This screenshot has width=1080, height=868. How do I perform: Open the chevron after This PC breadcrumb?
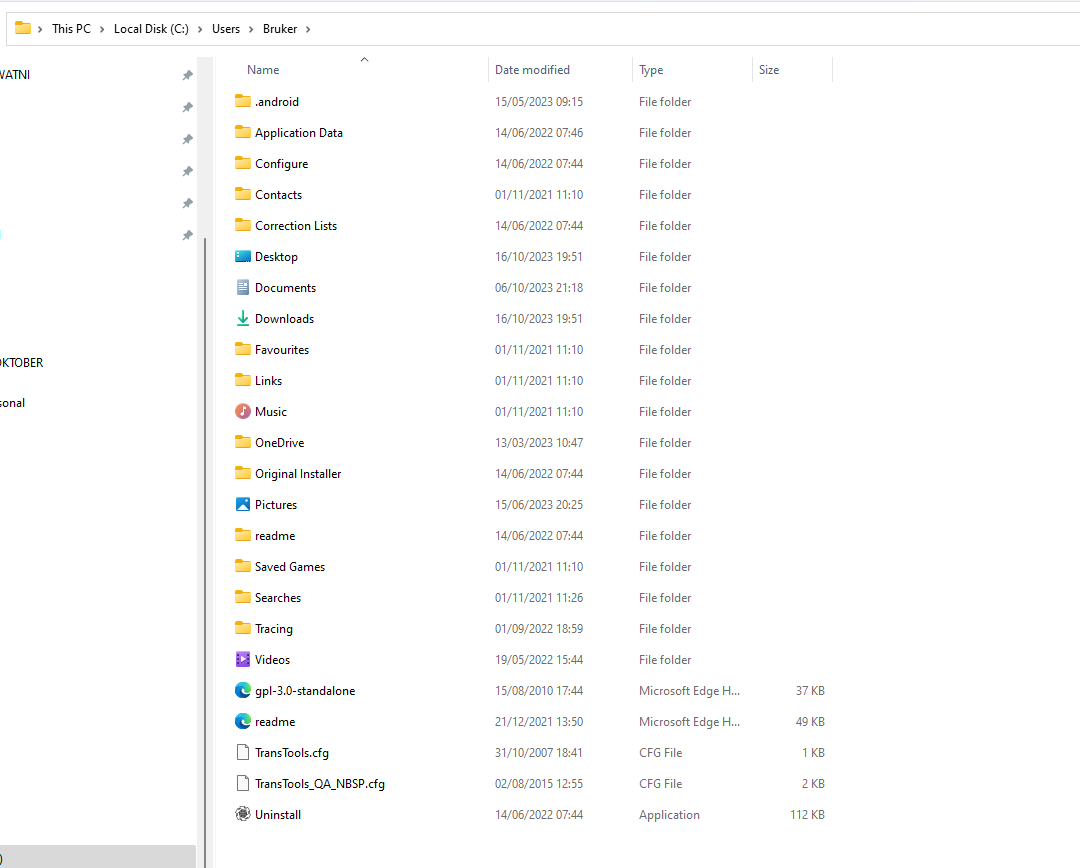[102, 29]
